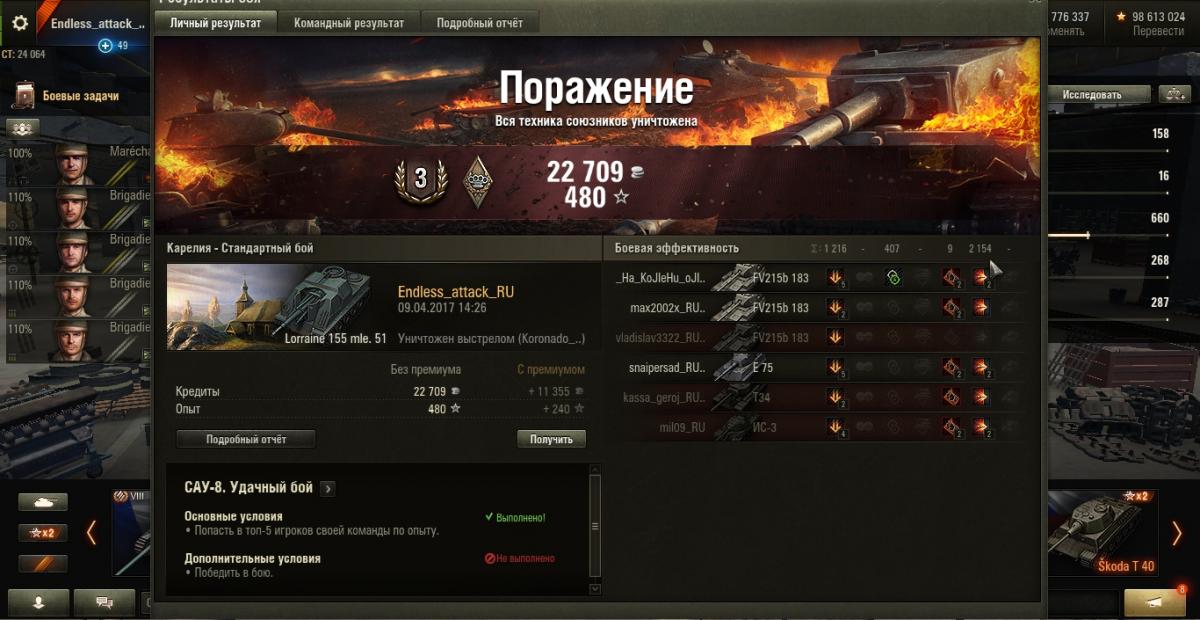The width and height of the screenshot is (1200, 620).
Task: Switch to Подробный отчёт tab
Action: tap(480, 22)
